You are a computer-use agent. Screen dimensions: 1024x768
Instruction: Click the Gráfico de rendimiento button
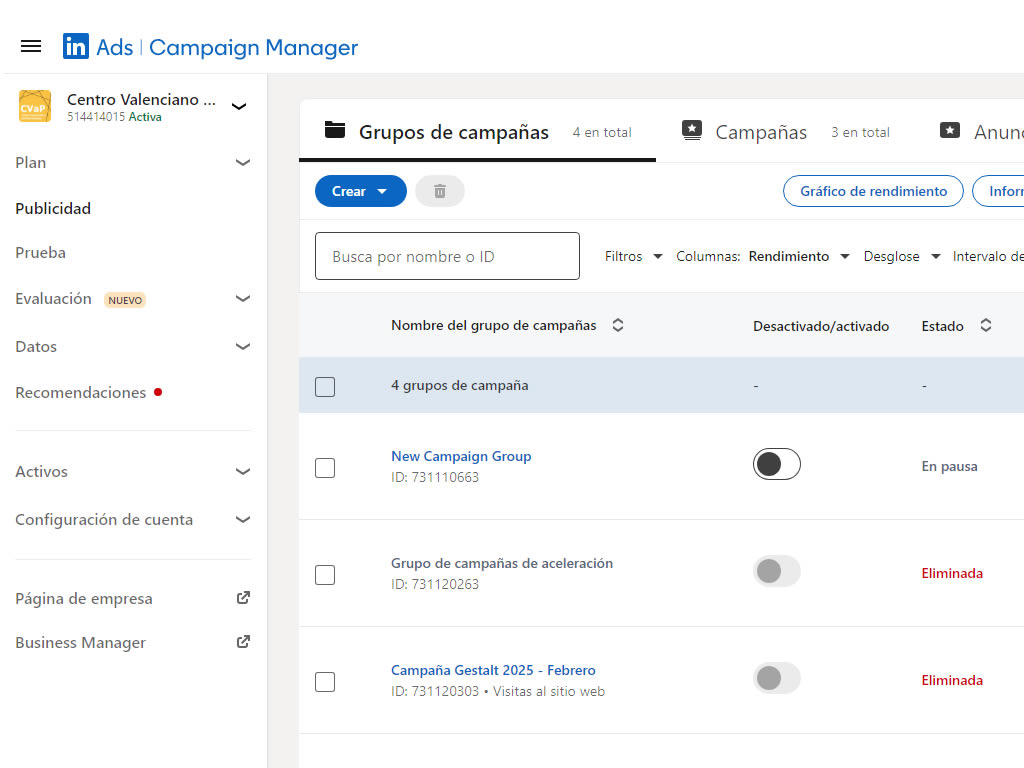(872, 191)
